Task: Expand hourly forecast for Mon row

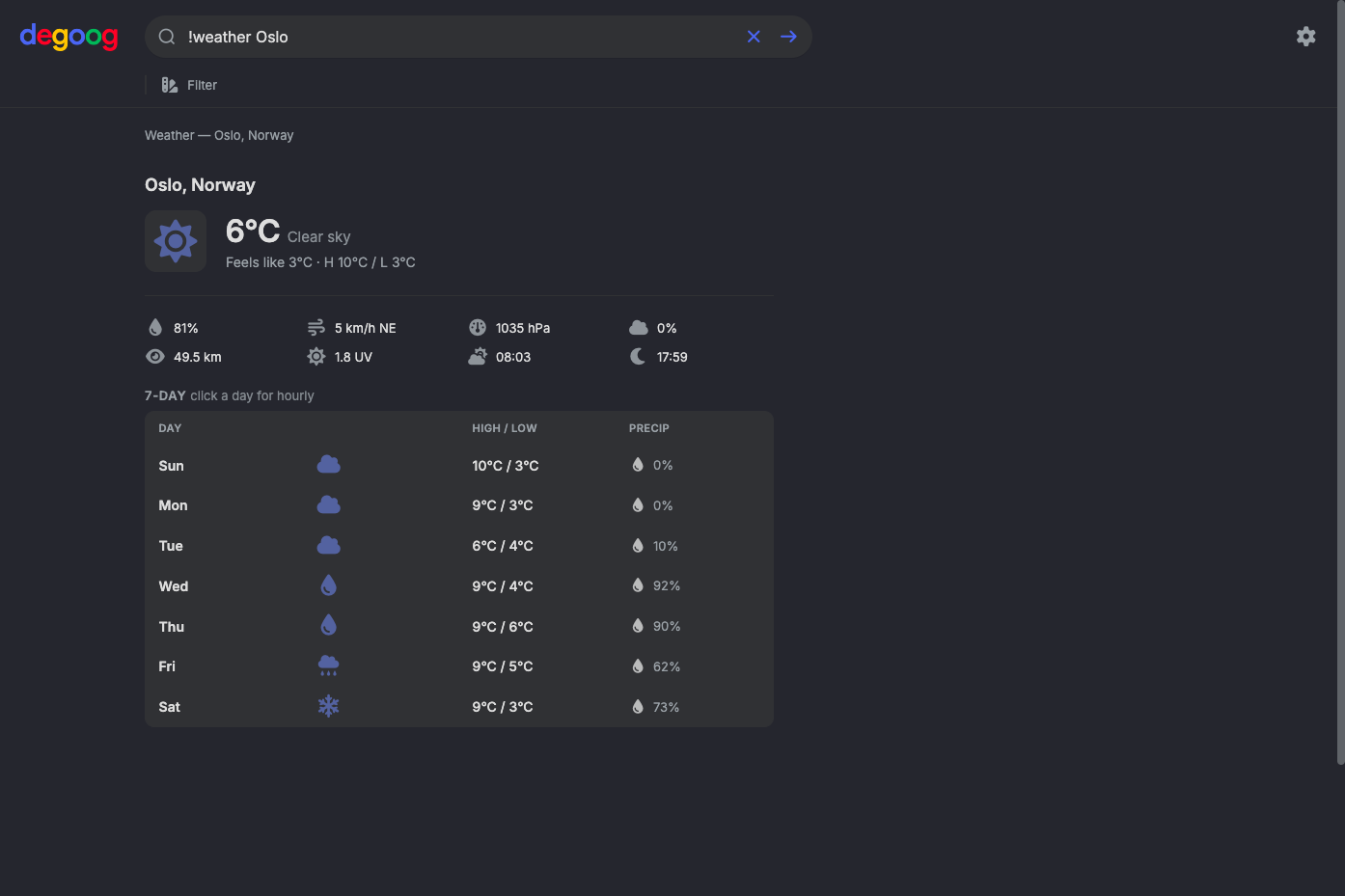Action: [459, 505]
